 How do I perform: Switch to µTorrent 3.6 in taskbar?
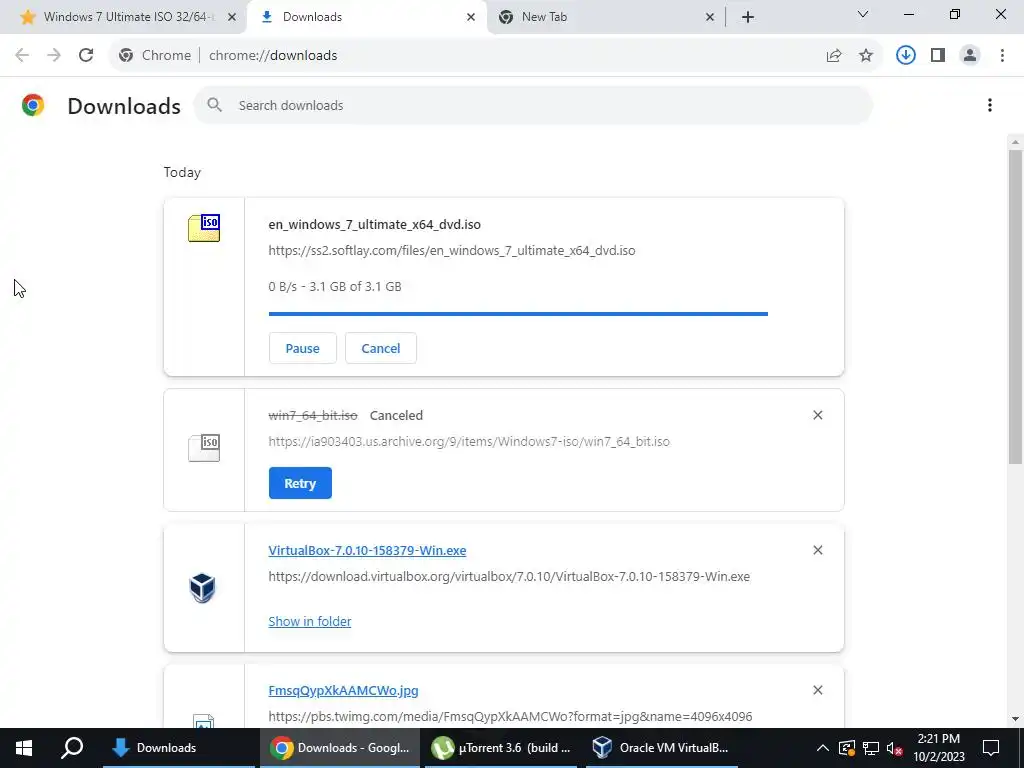pyautogui.click(x=502, y=748)
